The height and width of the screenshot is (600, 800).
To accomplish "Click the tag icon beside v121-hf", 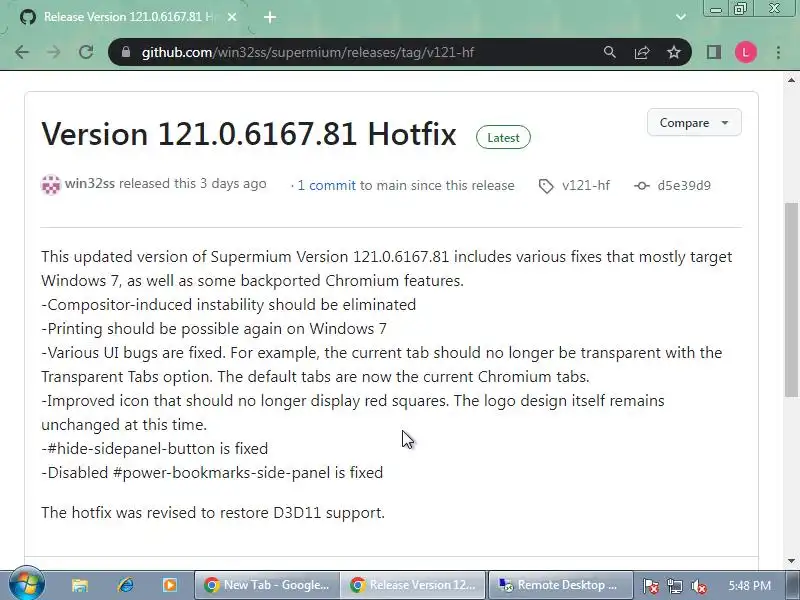I will click(546, 186).
